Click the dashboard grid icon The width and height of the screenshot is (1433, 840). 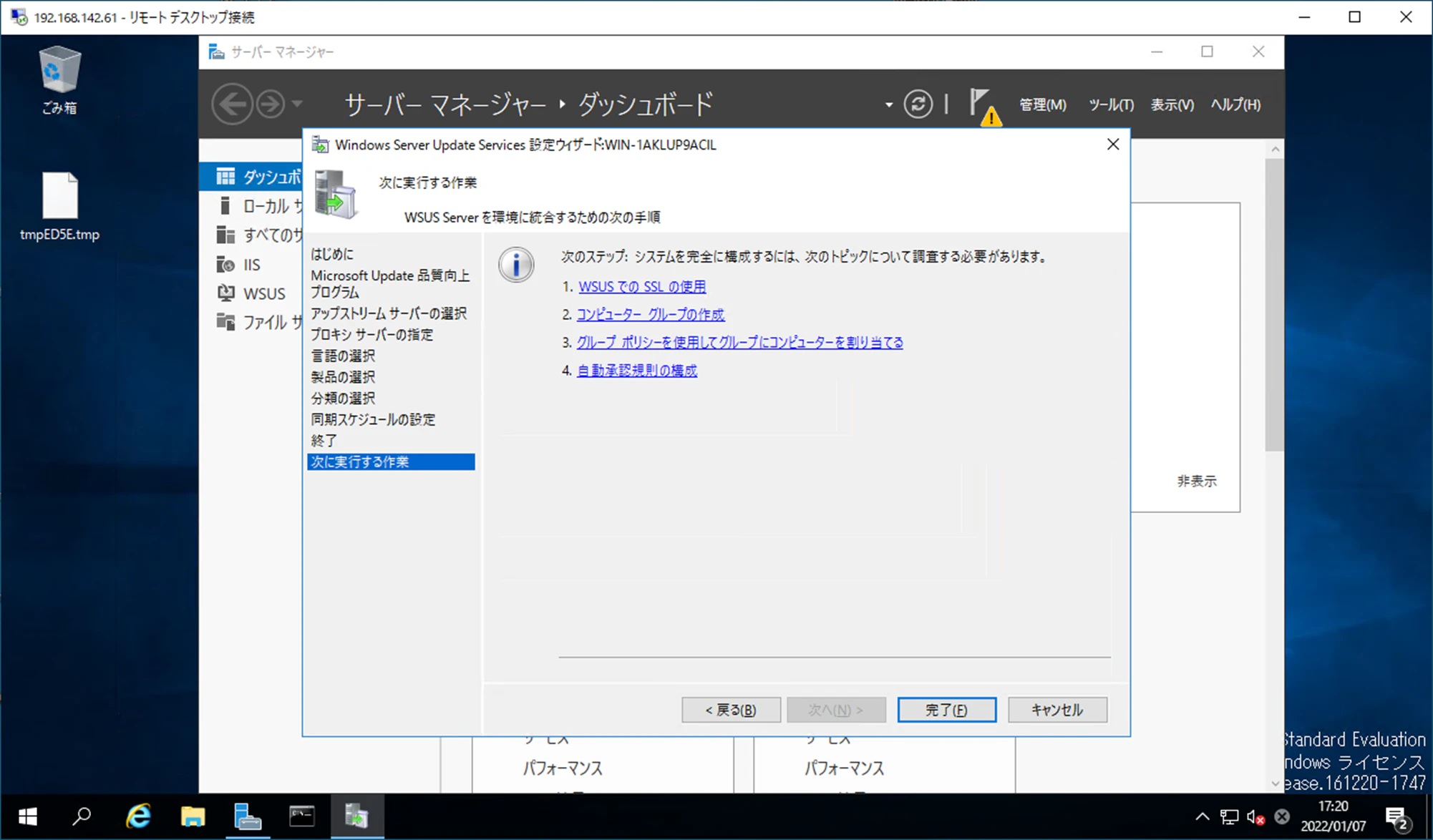tap(225, 176)
